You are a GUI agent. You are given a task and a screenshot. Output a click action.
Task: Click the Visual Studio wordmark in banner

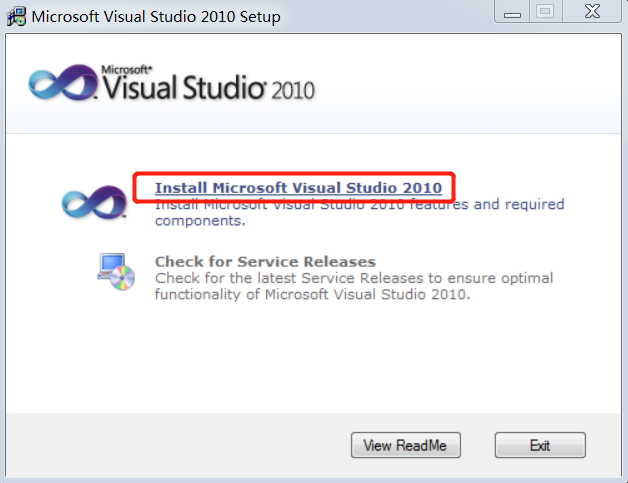[182, 89]
